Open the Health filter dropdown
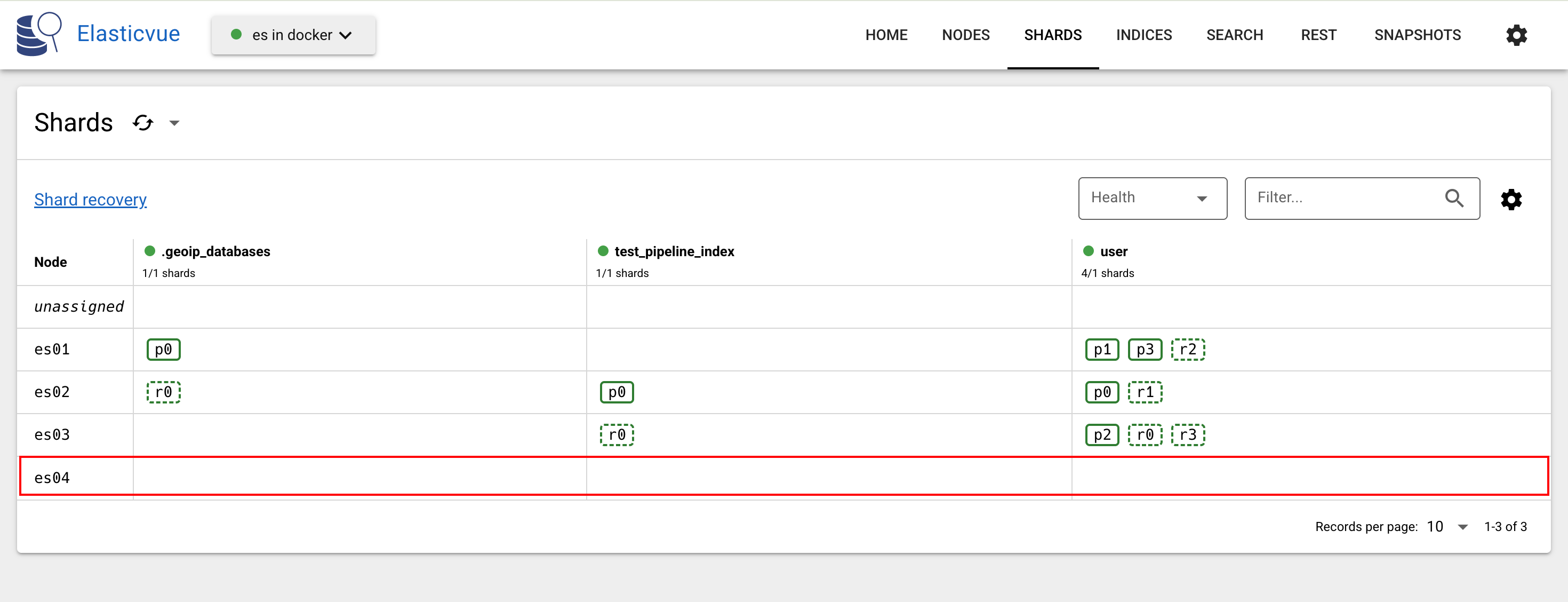Screen dimensions: 1568x602 1152,198
